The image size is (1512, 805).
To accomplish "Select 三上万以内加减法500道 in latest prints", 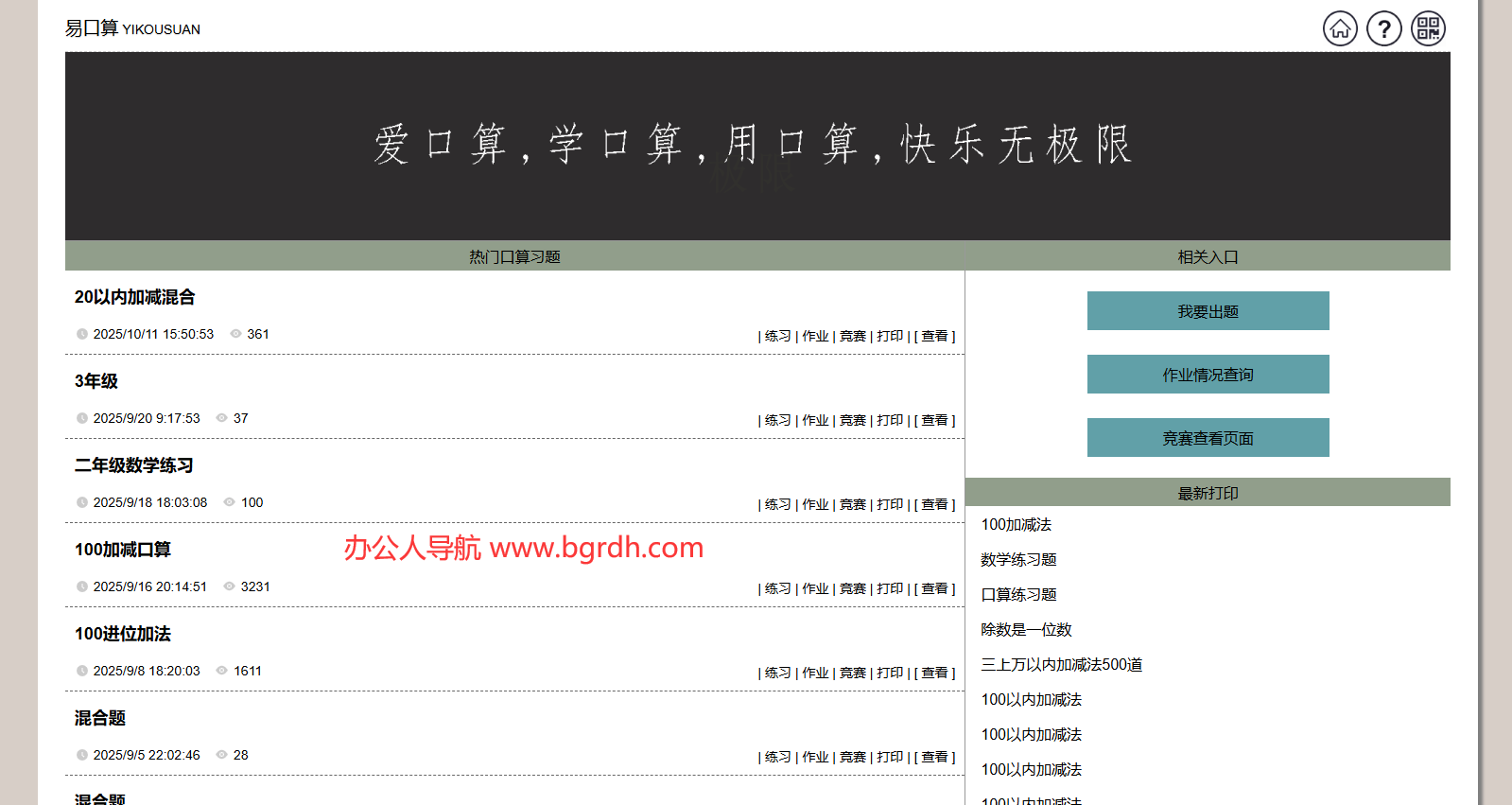I will (x=1061, y=665).
